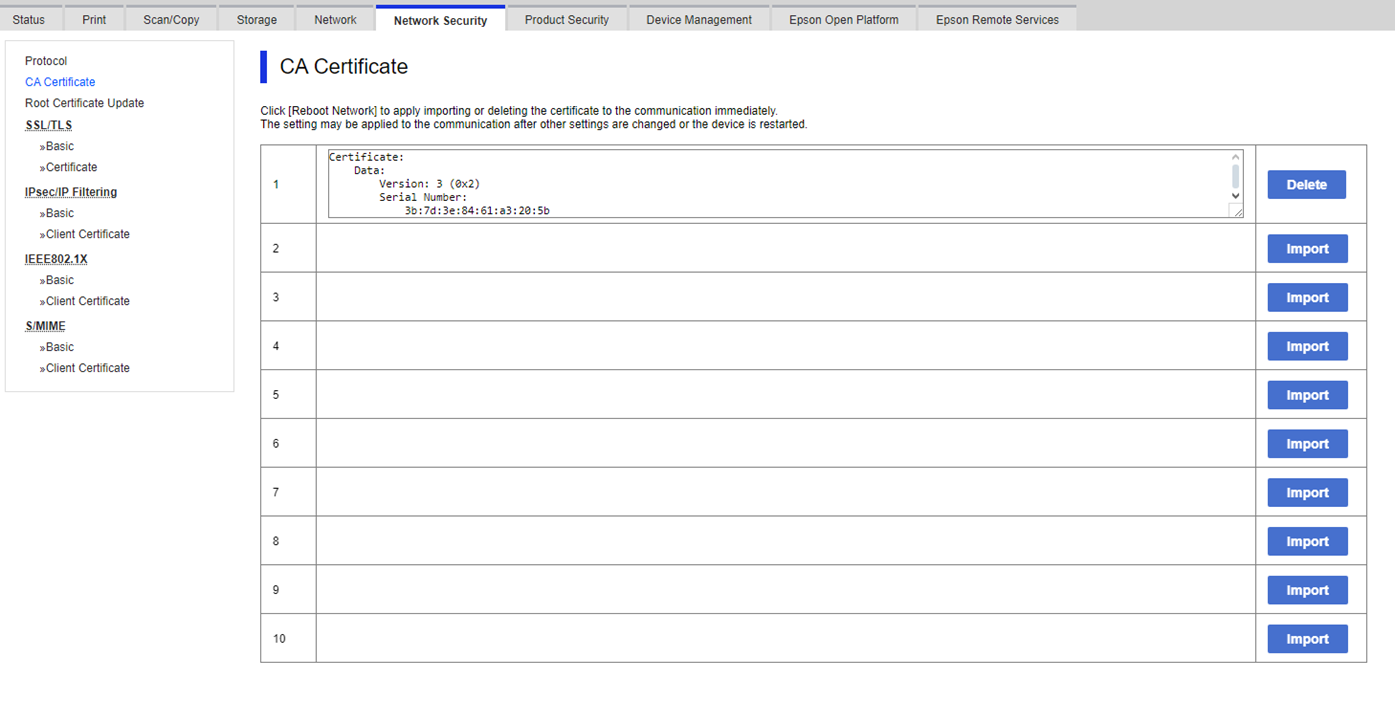
Task: Open Basic under SSL/TLS
Action: (59, 146)
